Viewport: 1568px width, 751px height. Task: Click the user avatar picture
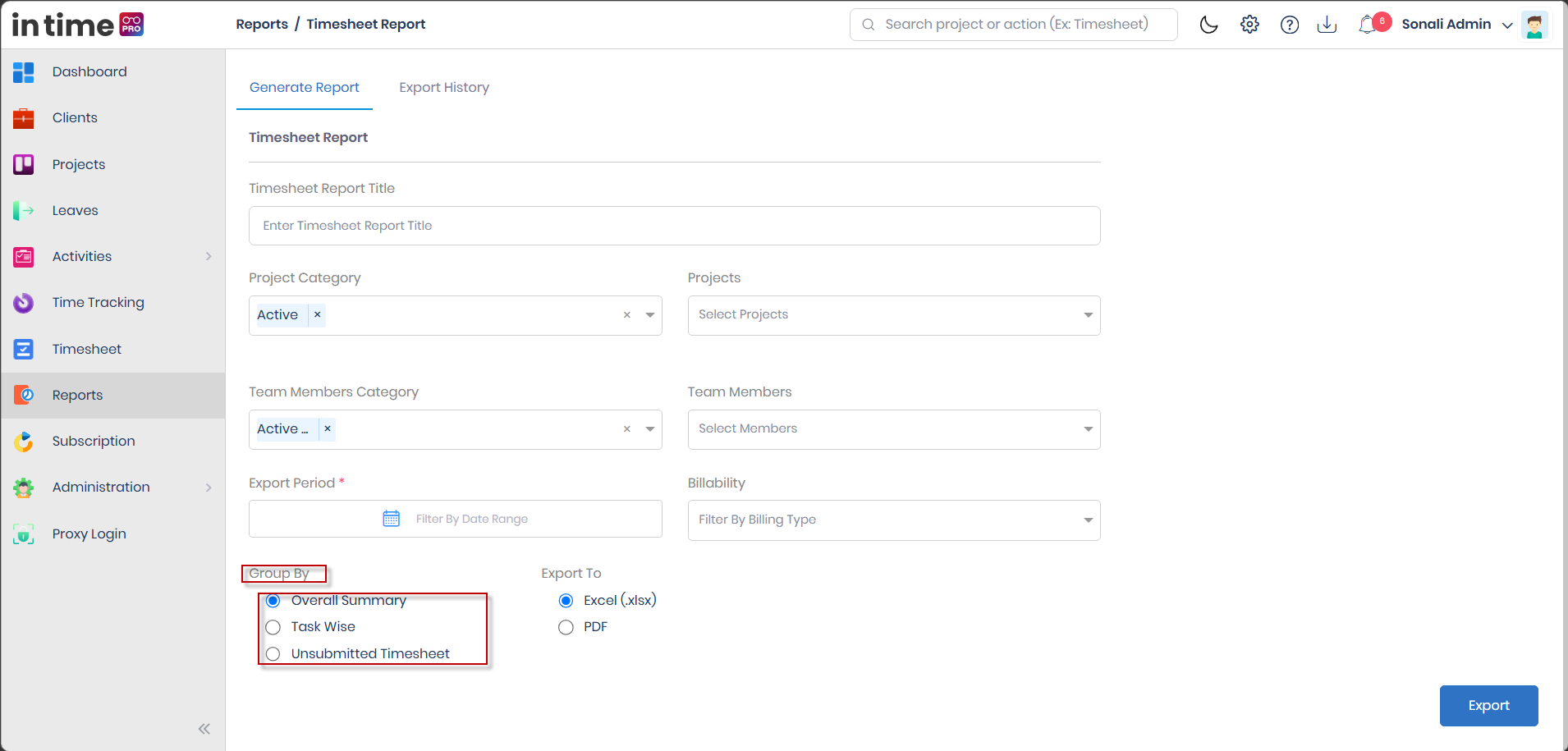[1534, 25]
